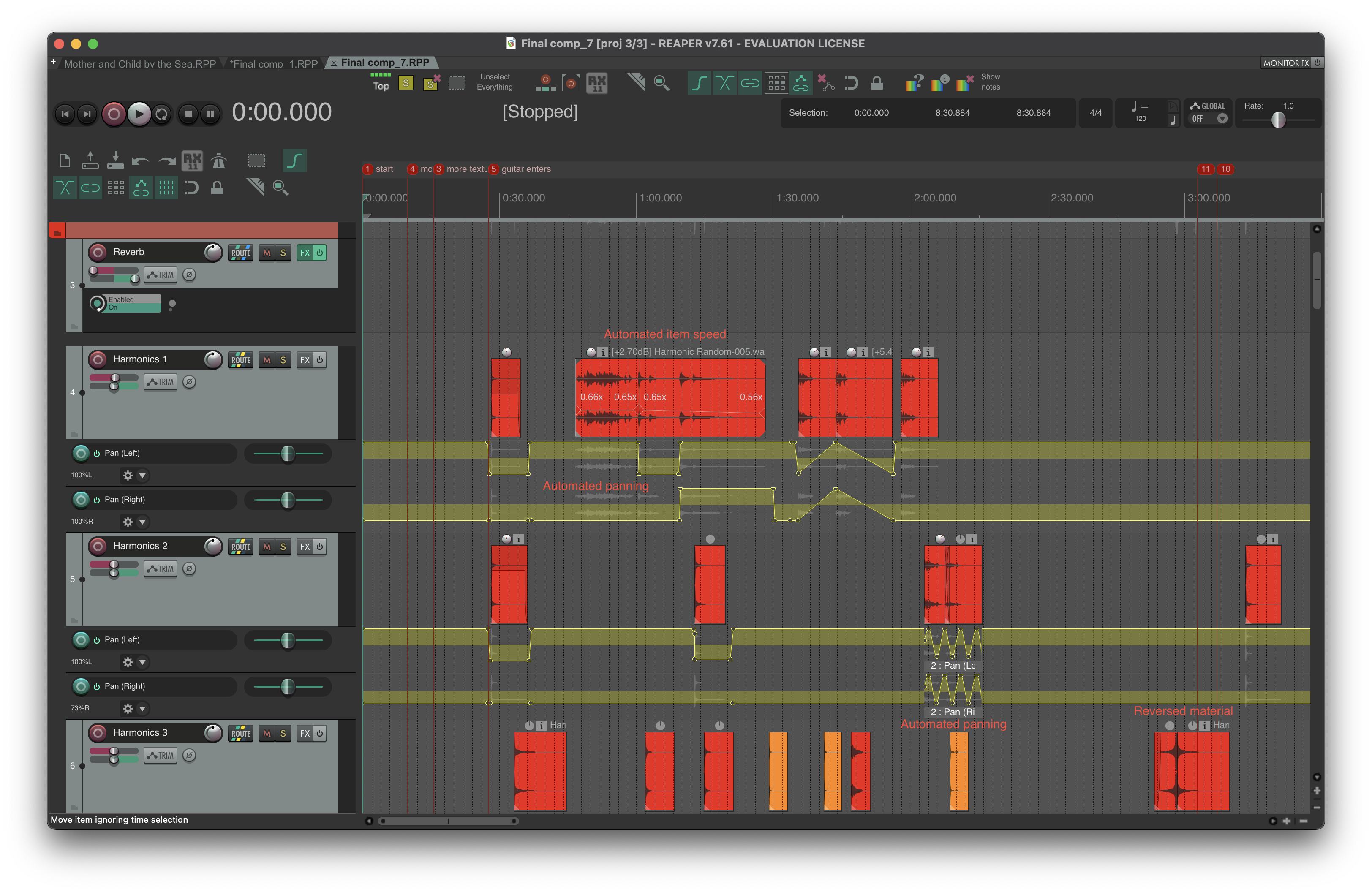
Task: Click timeline marker 11
Action: point(1205,169)
